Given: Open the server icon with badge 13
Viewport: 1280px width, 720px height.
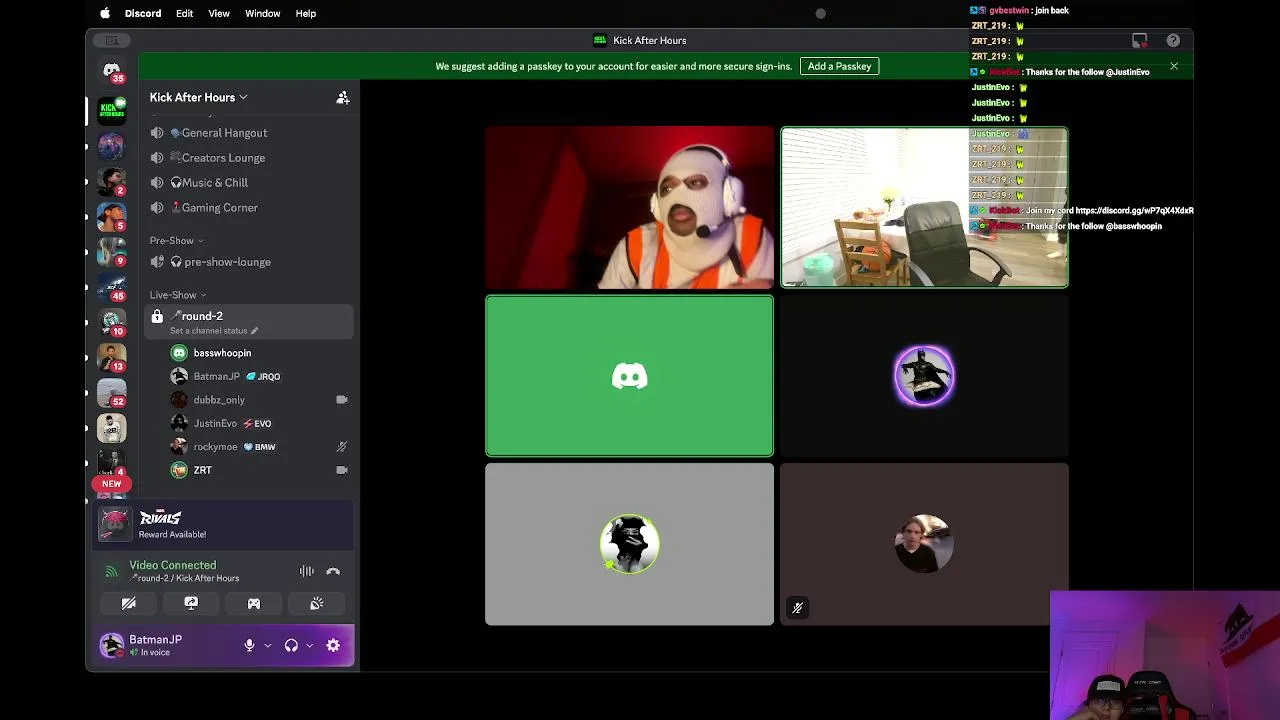Looking at the screenshot, I should tap(111, 357).
